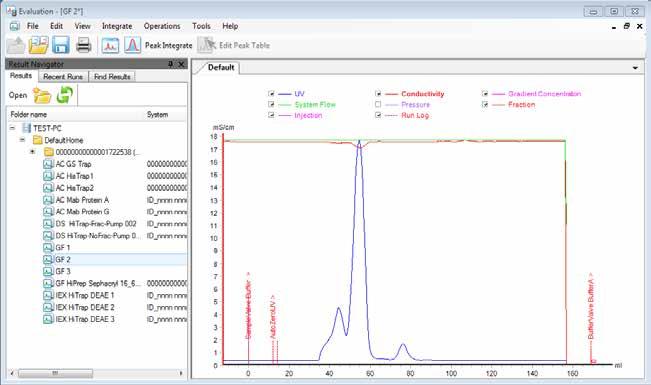Toggle the System Flow curve checkbox

[271, 104]
